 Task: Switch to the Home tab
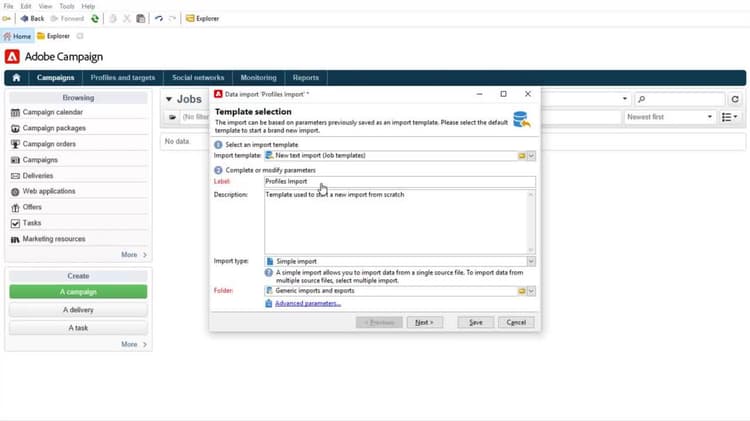(17, 36)
